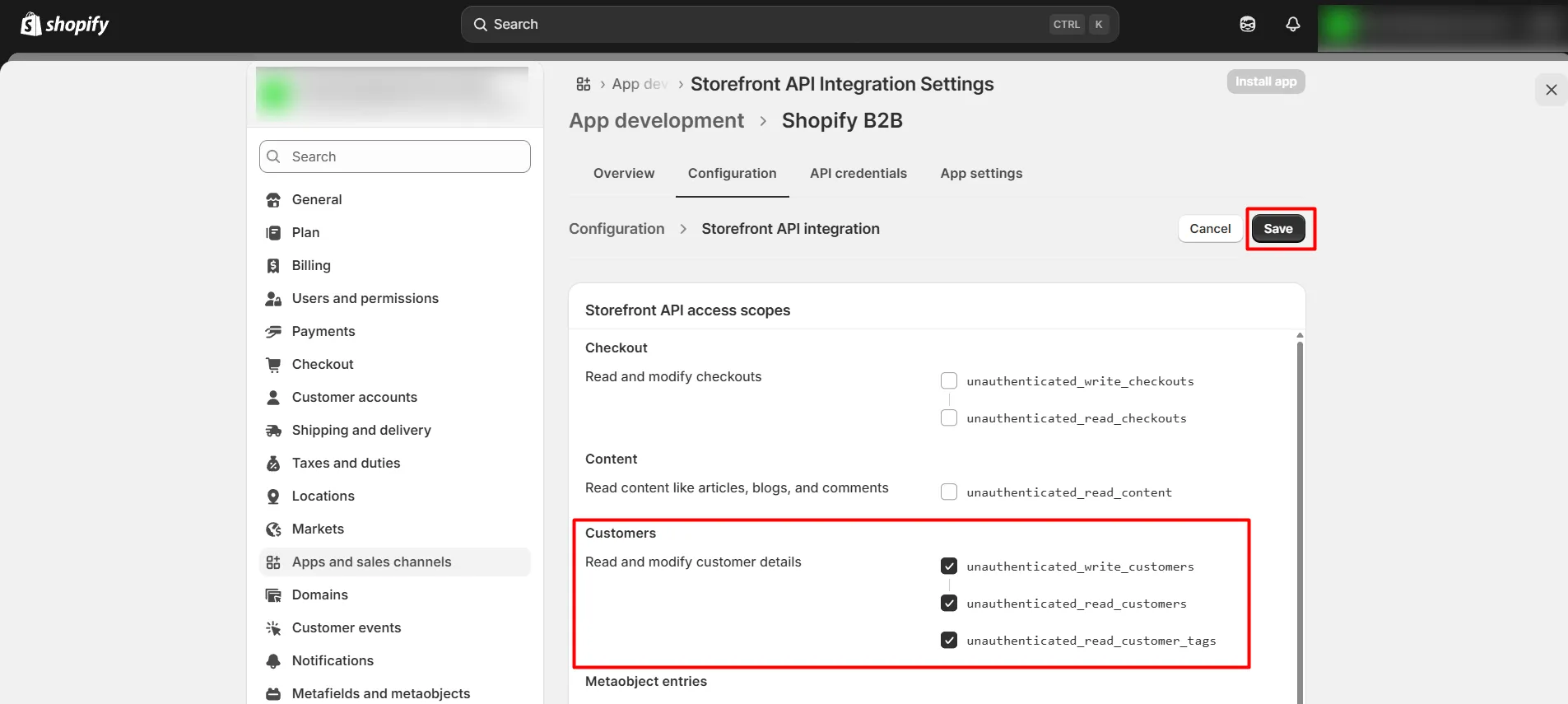This screenshot has height=704, width=1568.
Task: Check unauthenticated_read_checkouts scope
Action: point(949,417)
